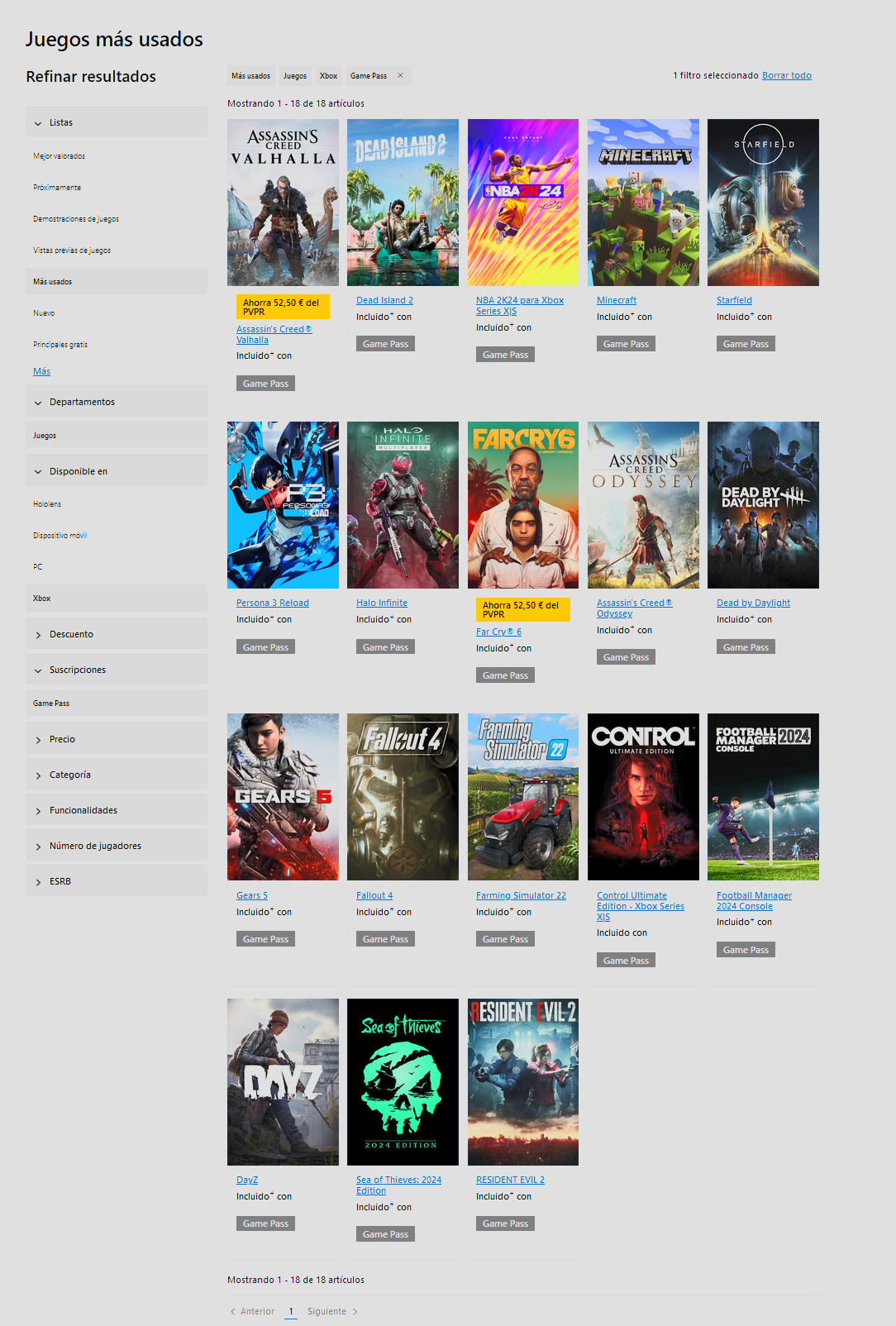This screenshot has height=1326, width=896.
Task: Click Game Pass badge under Fallout 4
Action: coord(385,939)
